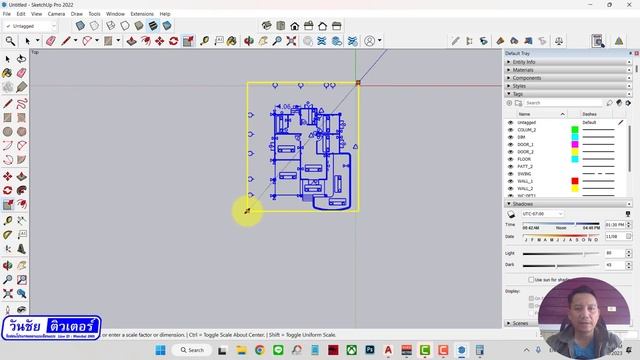Click the taskbar Search box
This screenshot has width=640, height=360.
(x=192, y=350)
